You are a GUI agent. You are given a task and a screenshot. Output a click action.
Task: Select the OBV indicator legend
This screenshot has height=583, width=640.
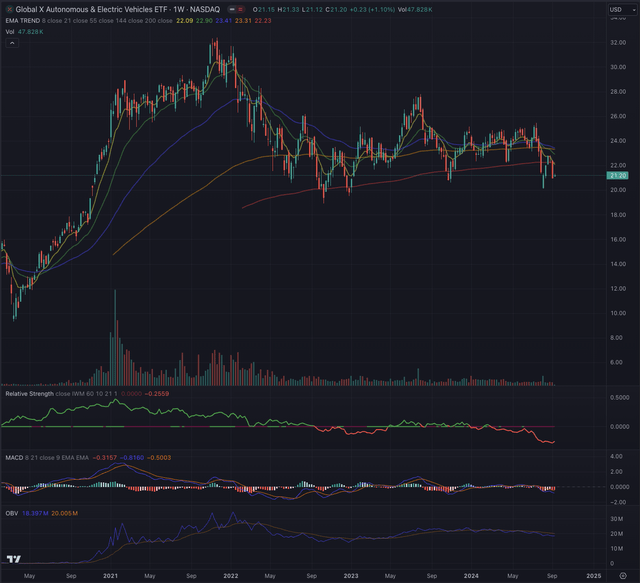coord(12,513)
